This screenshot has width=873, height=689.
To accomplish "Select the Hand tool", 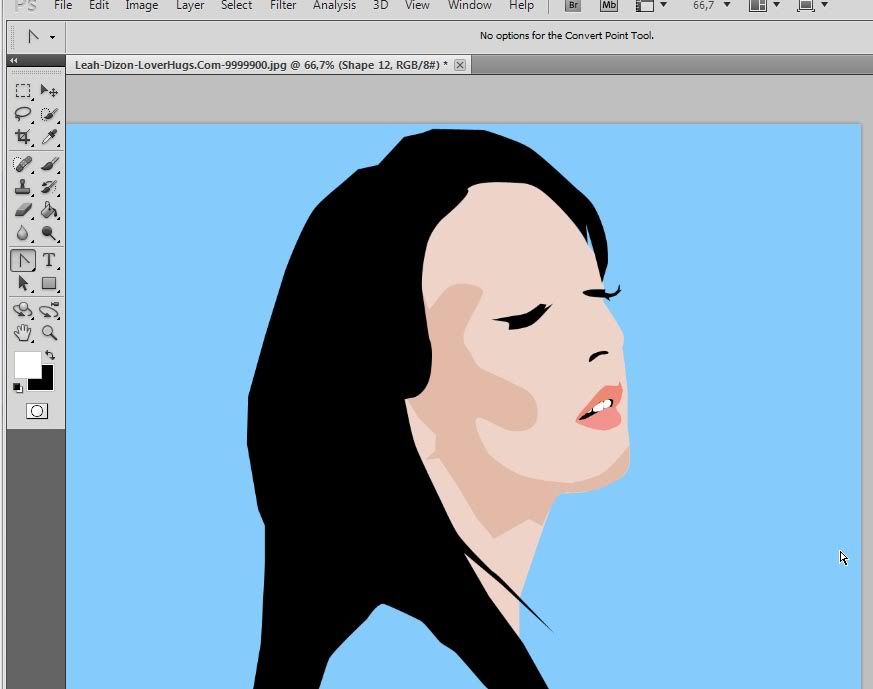I will tap(23, 333).
